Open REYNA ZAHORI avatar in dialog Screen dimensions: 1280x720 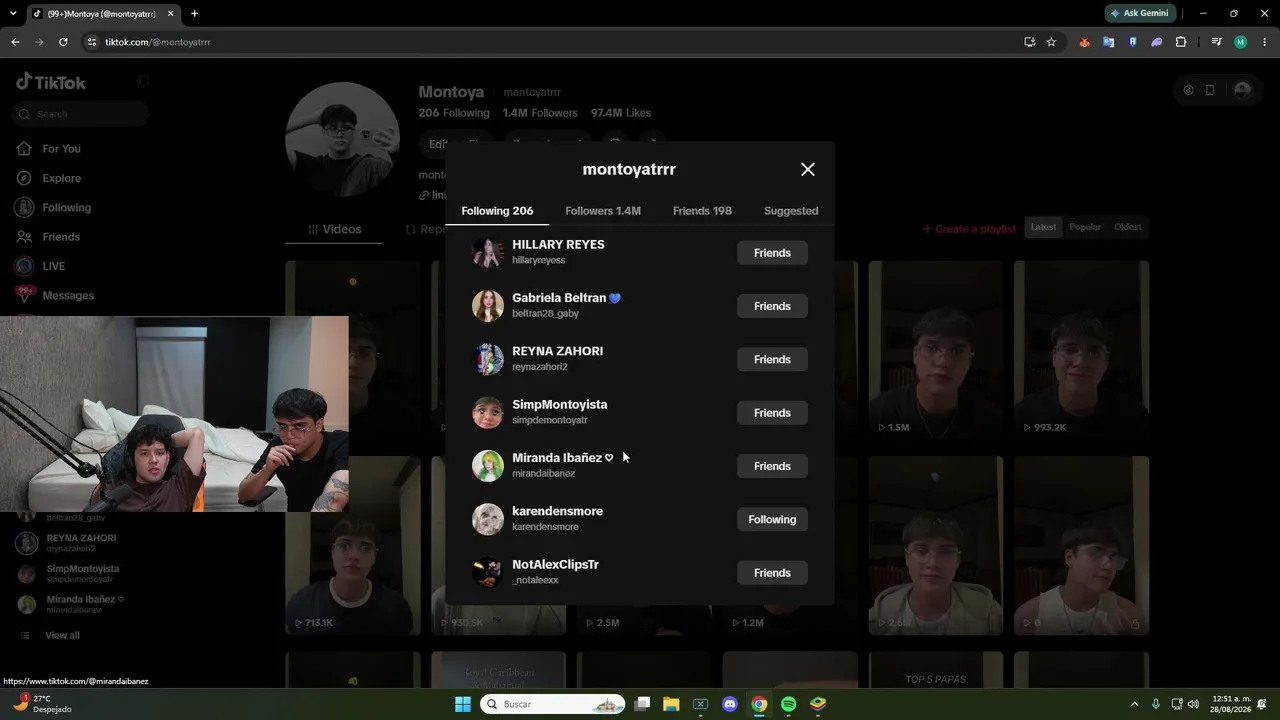[x=488, y=359]
